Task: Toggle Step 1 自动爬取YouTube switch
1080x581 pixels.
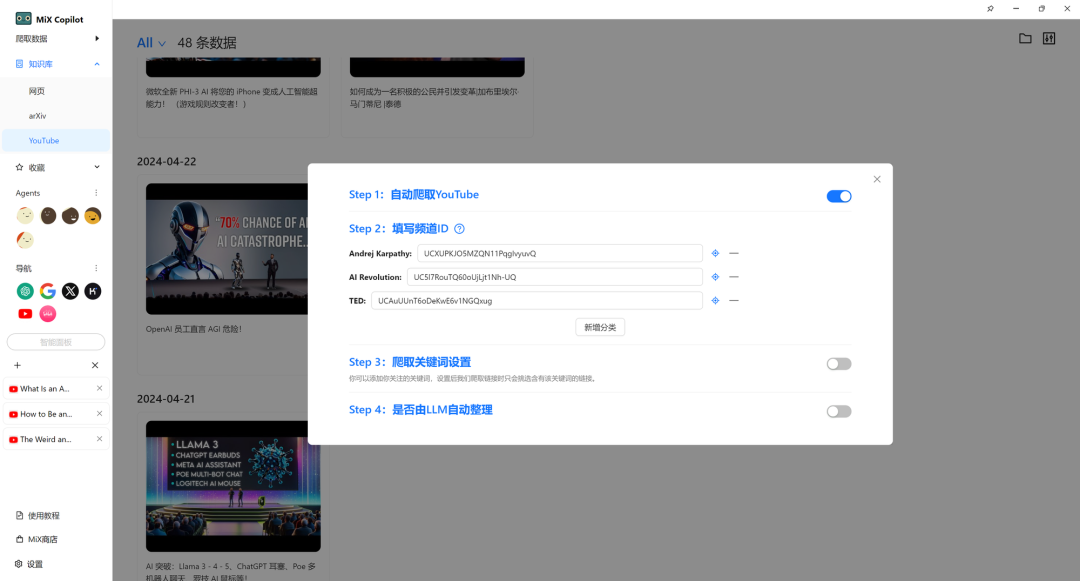Action: tap(839, 196)
